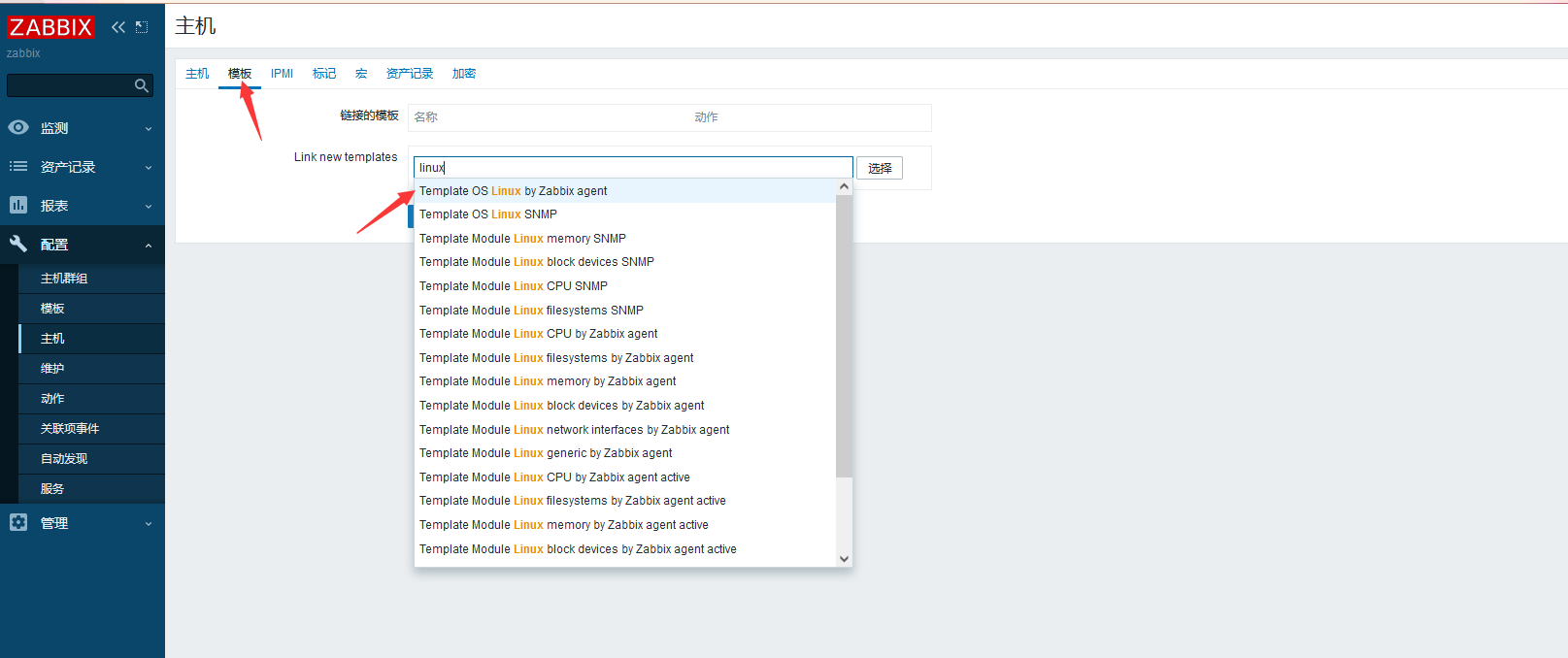Select Template Module Linux CPU SNMP
1568x658 pixels.
pyautogui.click(x=625, y=286)
